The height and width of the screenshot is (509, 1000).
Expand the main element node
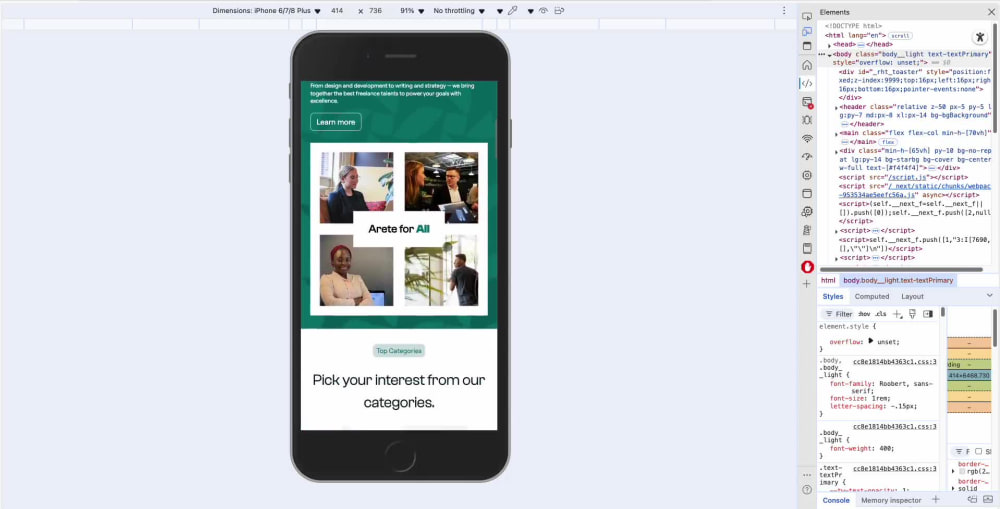pyautogui.click(x=837, y=134)
